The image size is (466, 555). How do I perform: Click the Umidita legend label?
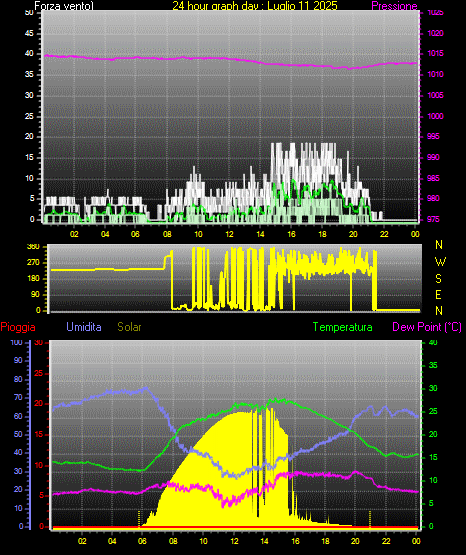coord(84,327)
